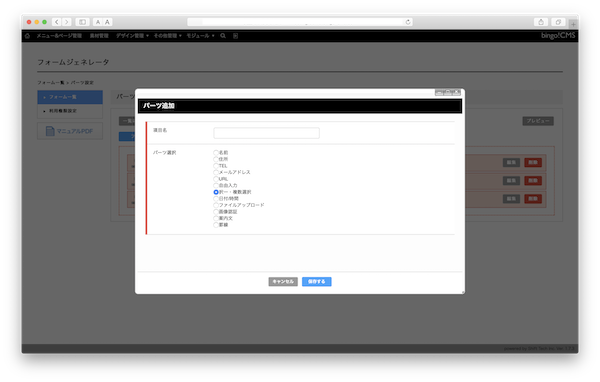Image resolution: width=600 pixels, height=382 pixels.
Task: Choose the ファイルアップロード radio option
Action: (x=216, y=205)
